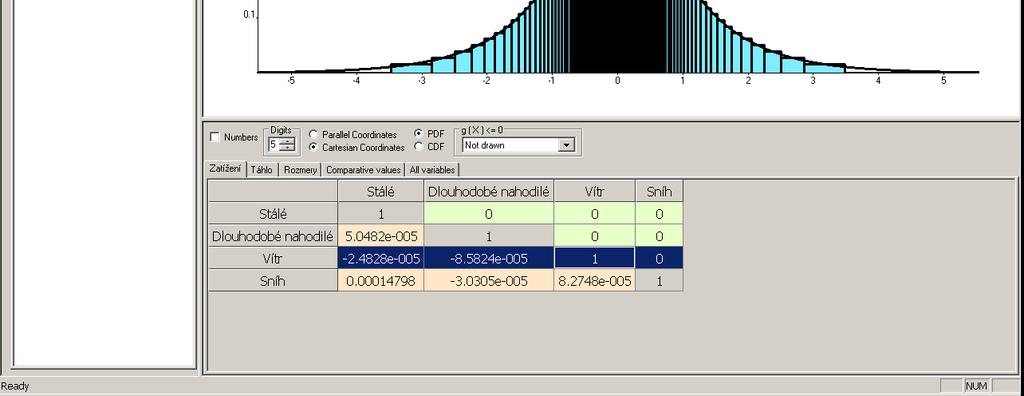Click the Sníh row header
This screenshot has width=1024, height=396.
tap(273, 281)
